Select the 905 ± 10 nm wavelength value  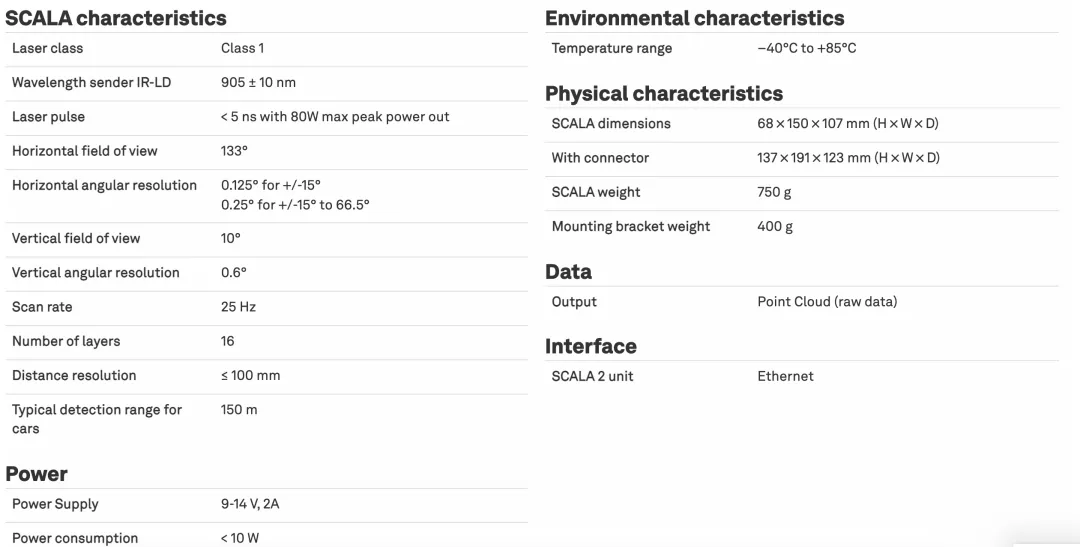pyautogui.click(x=258, y=82)
